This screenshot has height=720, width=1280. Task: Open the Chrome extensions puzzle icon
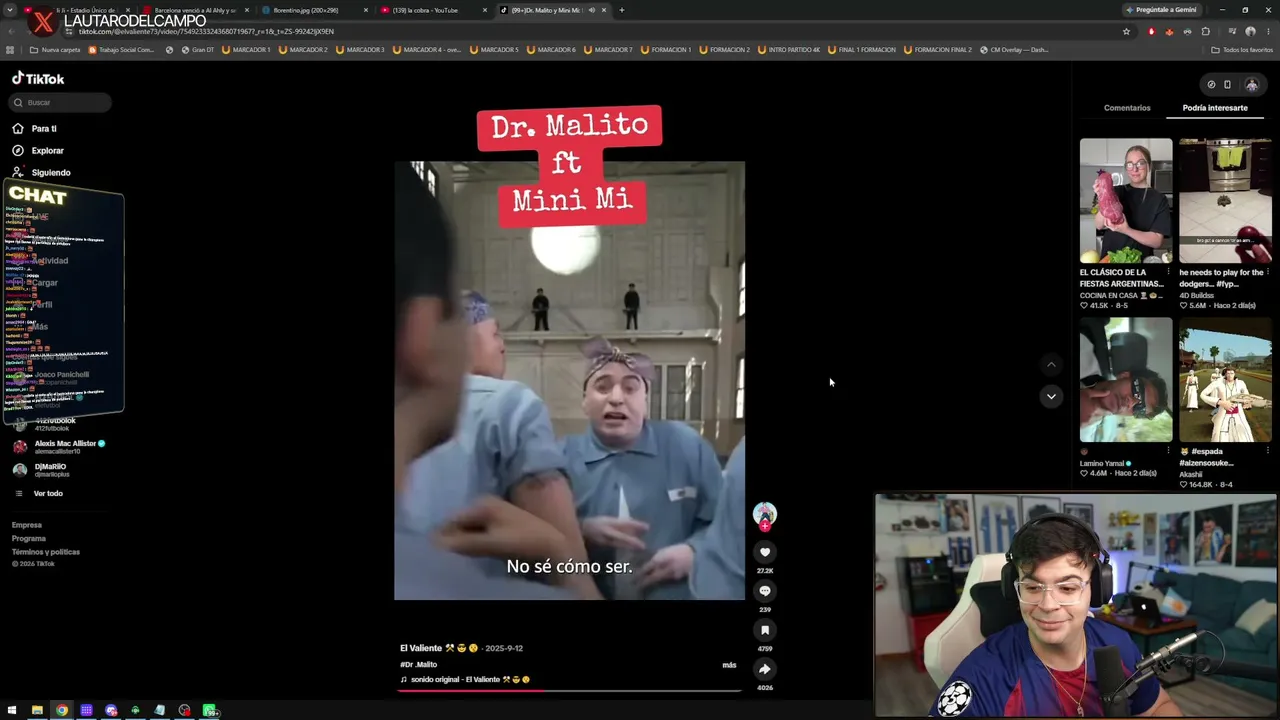point(1205,31)
